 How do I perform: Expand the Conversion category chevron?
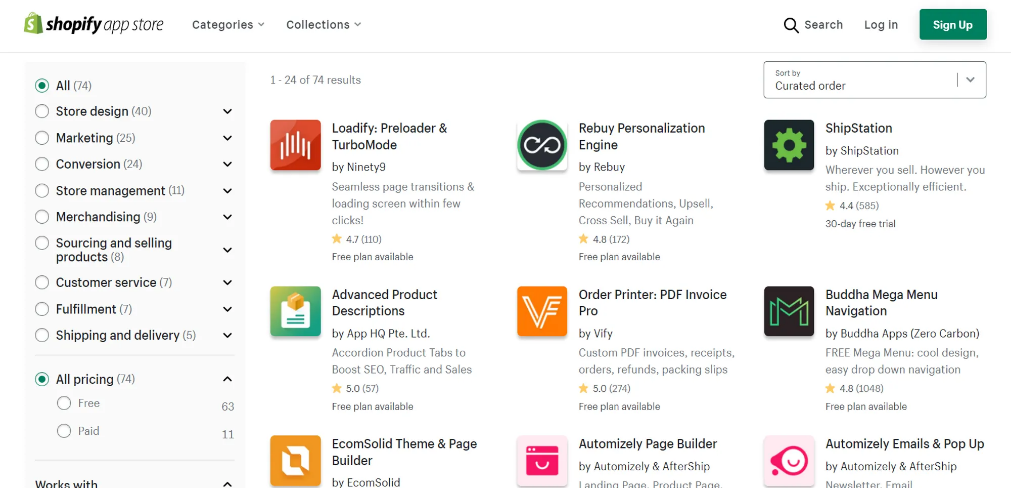pos(227,164)
